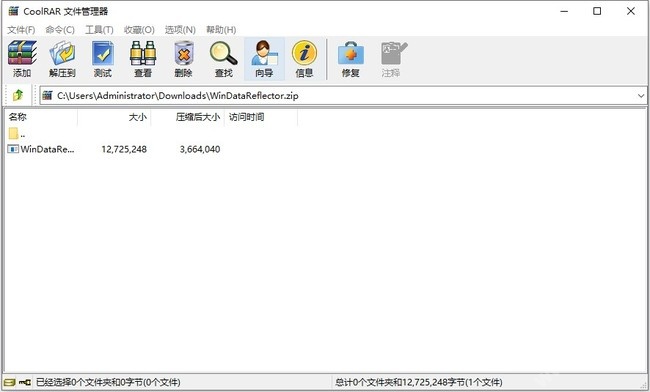This screenshot has width=650, height=392.
Task: Click the CoolRAR title bar app icon
Action: point(14,11)
